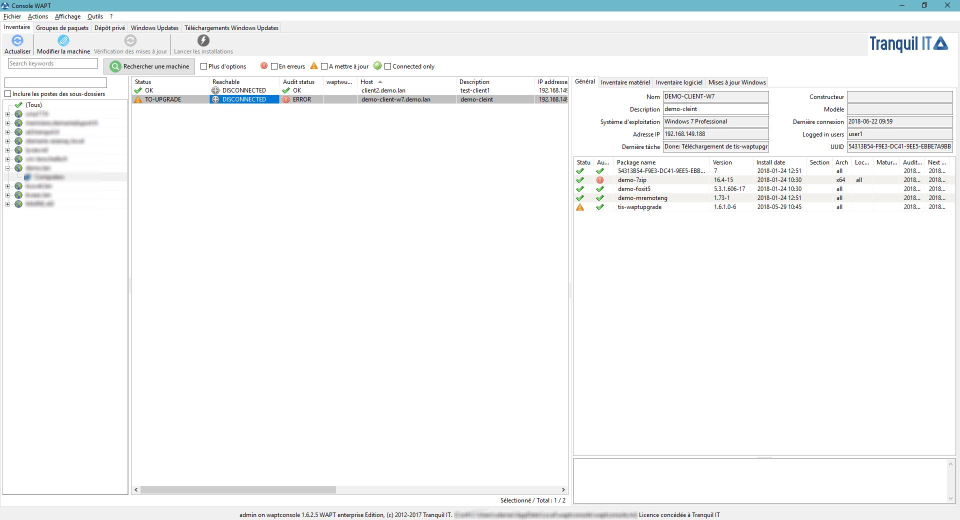Viewport: 960px width, 520px height.
Task: Click the Lancer les installations lightning icon
Action: point(203,40)
